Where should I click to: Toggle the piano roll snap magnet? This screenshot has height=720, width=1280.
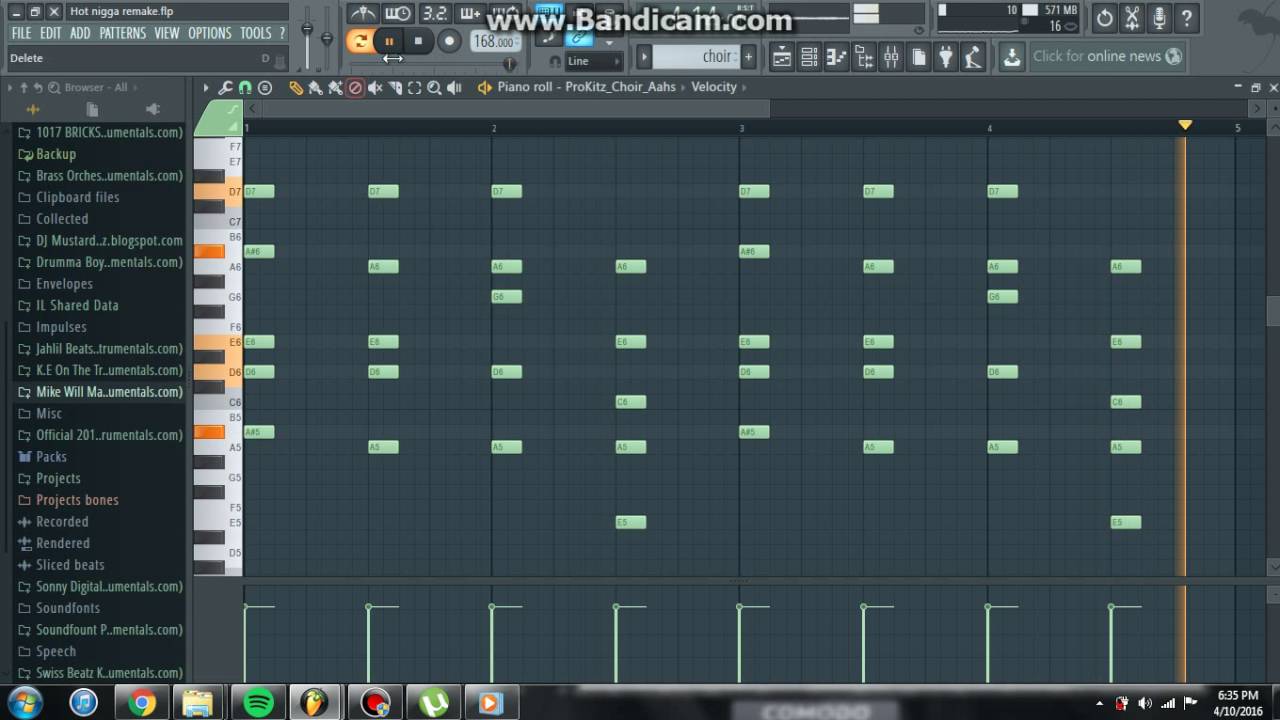[245, 88]
